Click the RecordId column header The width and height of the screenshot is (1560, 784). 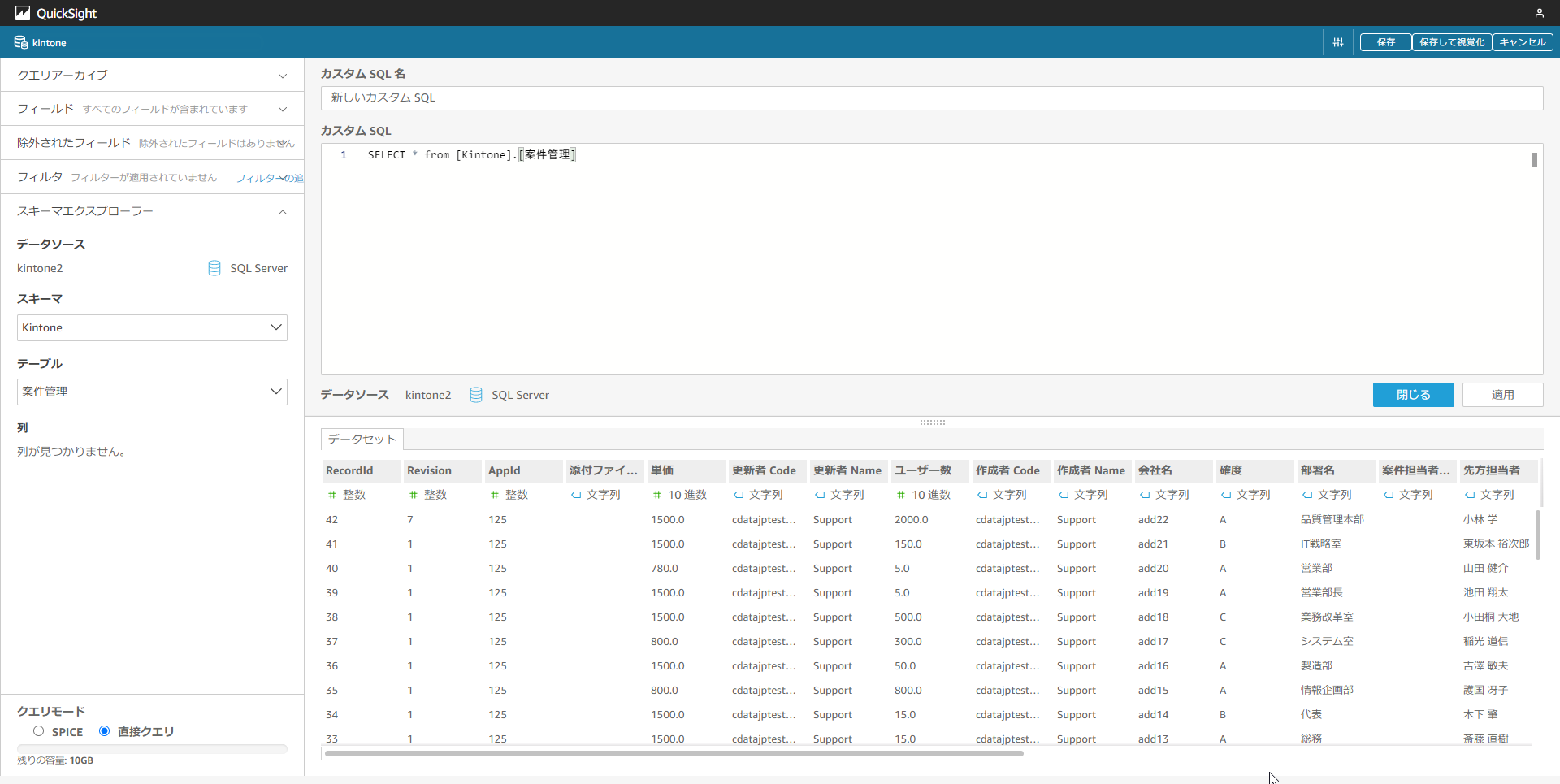click(362, 470)
